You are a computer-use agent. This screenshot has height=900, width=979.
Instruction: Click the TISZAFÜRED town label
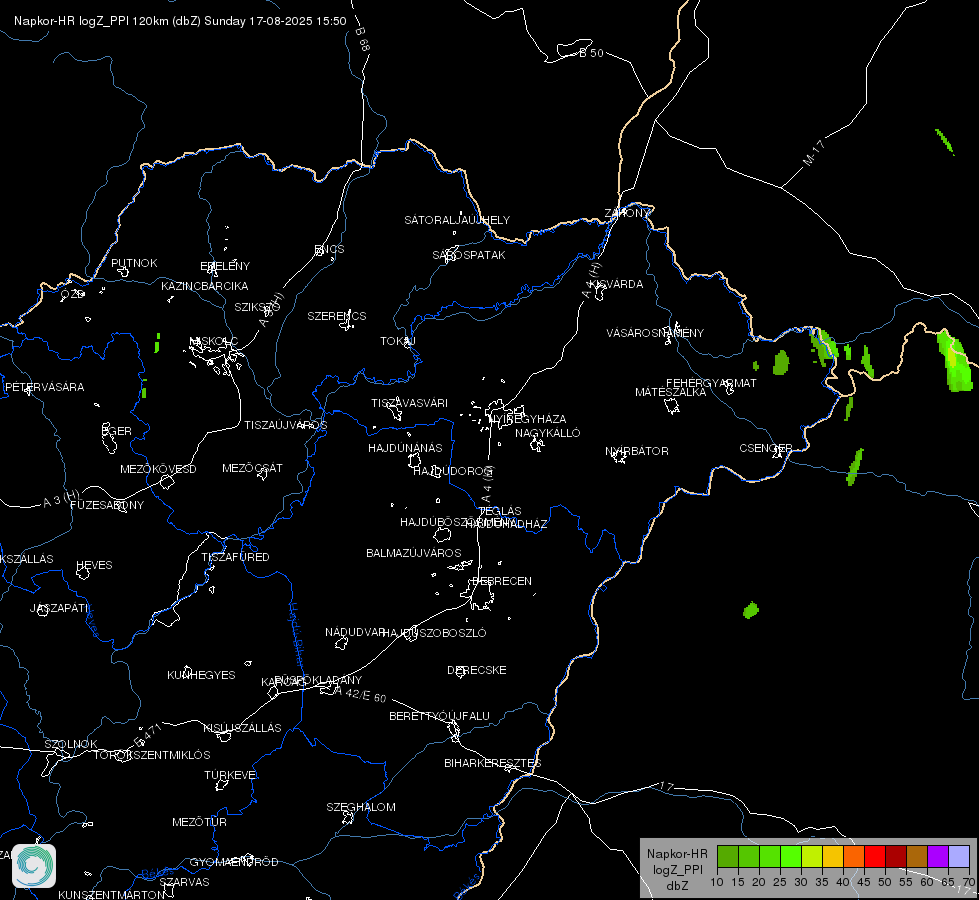pos(235,556)
